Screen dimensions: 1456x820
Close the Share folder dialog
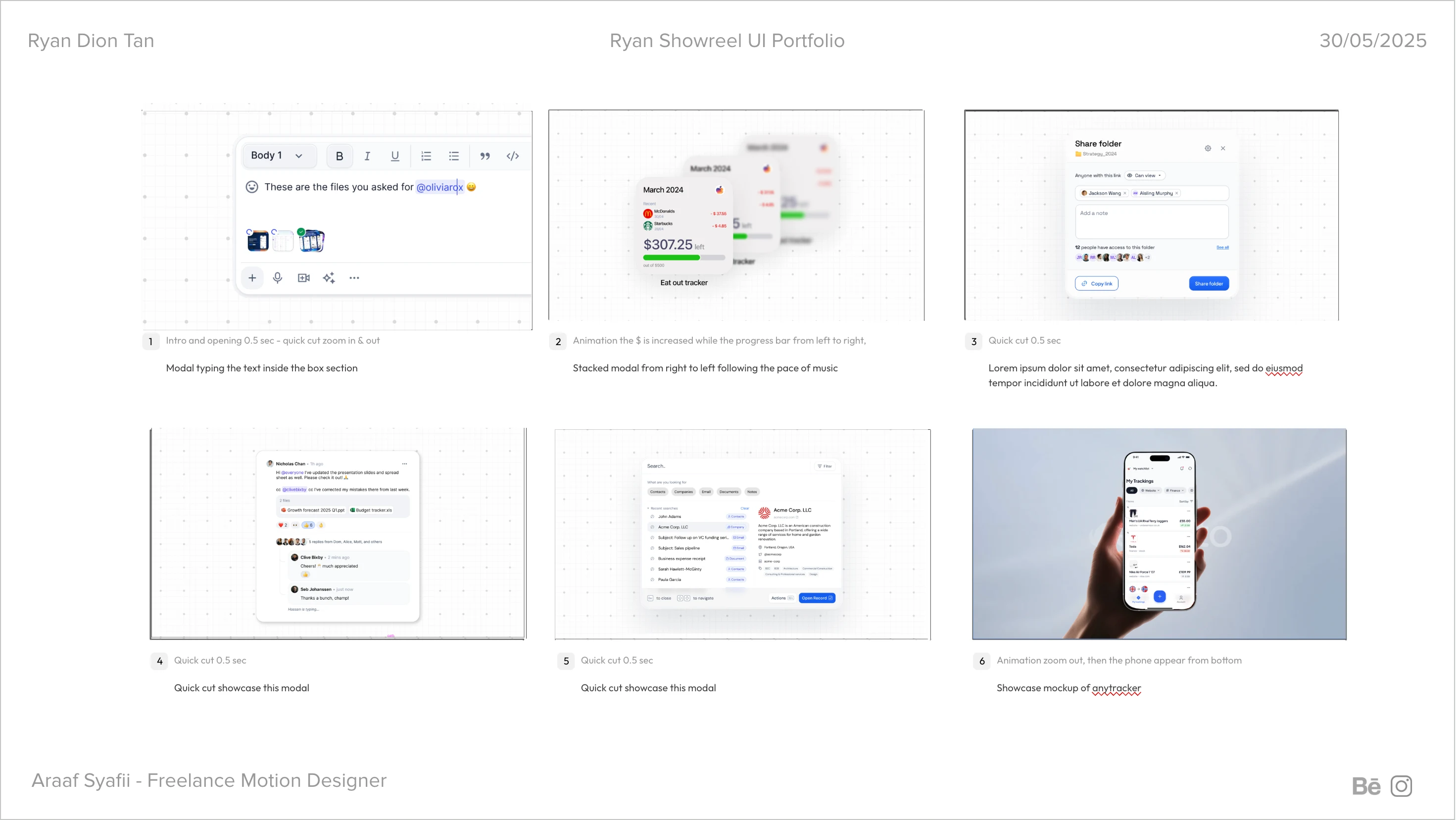pos(1223,148)
